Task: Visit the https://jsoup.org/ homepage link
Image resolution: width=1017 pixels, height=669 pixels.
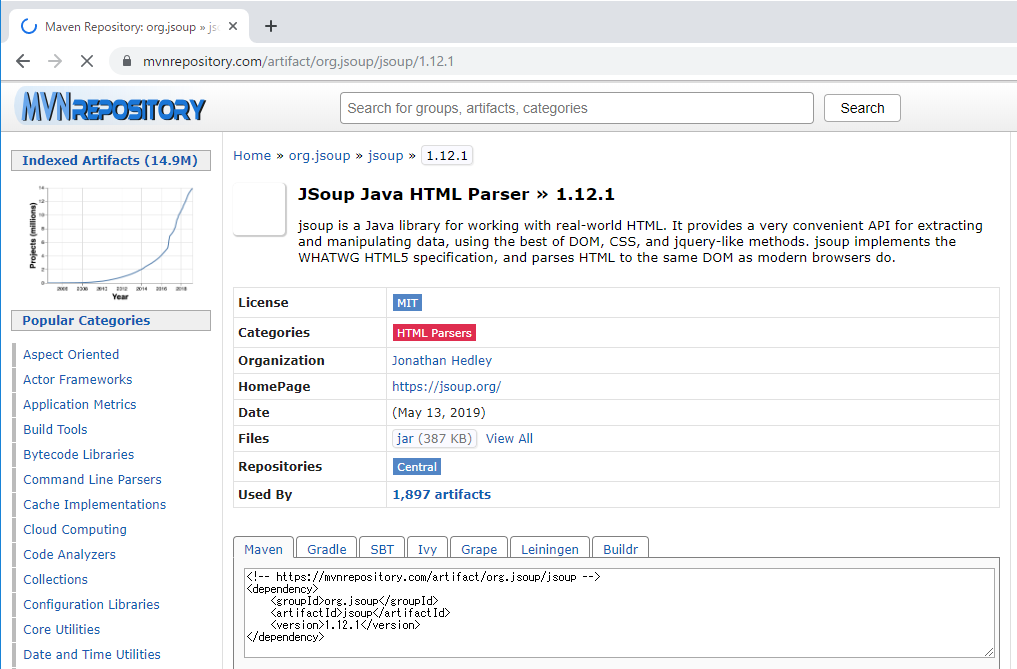Action: pos(446,387)
